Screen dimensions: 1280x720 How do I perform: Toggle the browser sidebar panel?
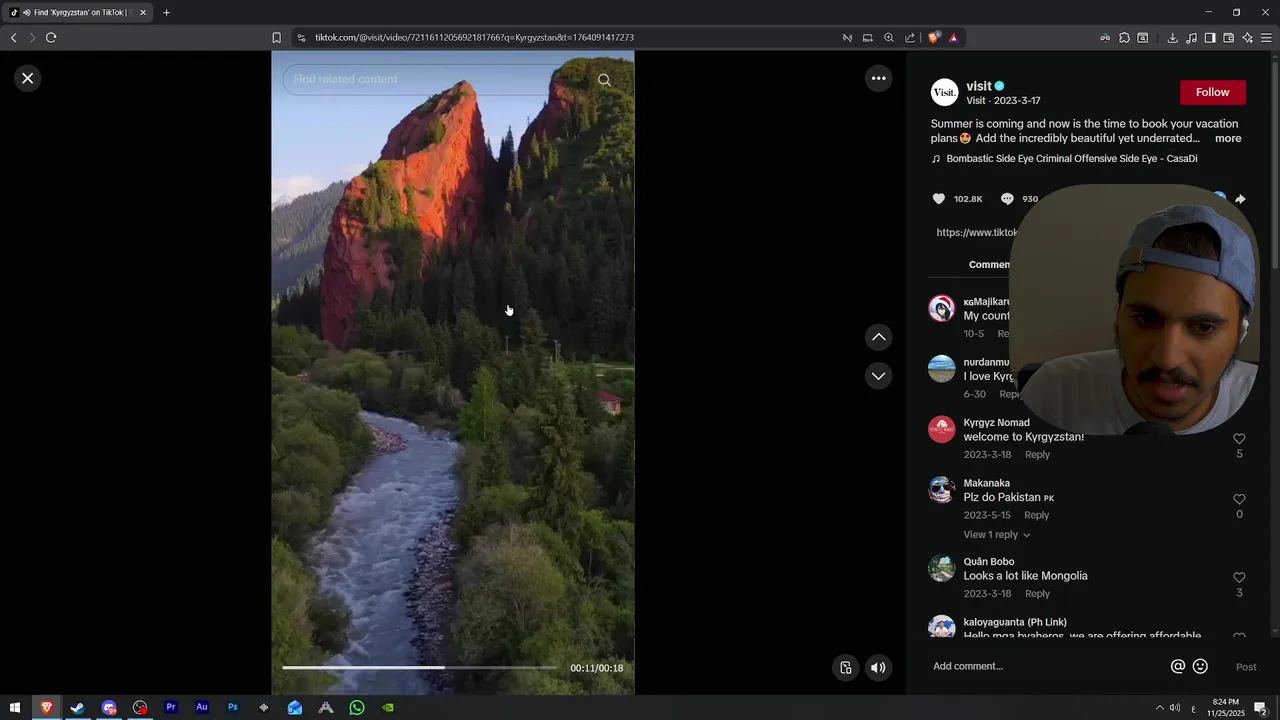point(1210,38)
